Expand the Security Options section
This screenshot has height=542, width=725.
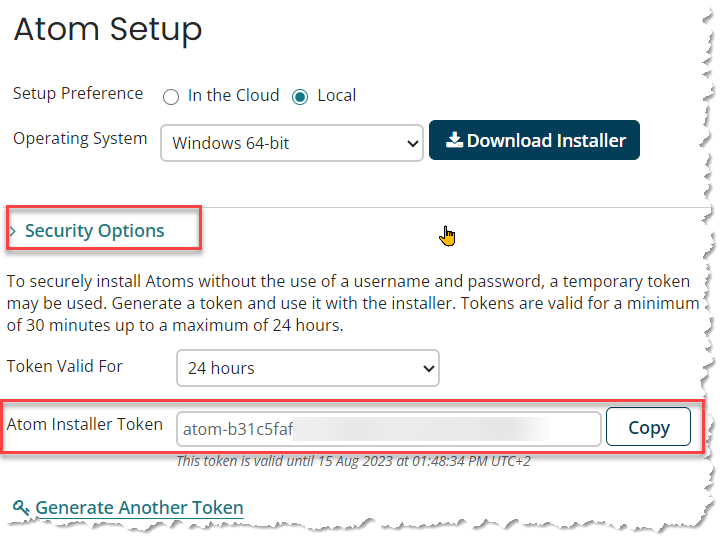pyautogui.click(x=94, y=230)
